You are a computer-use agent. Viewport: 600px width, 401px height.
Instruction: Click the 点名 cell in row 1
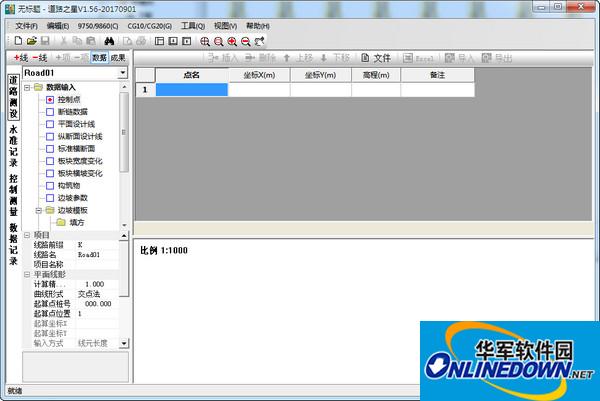click(x=192, y=90)
